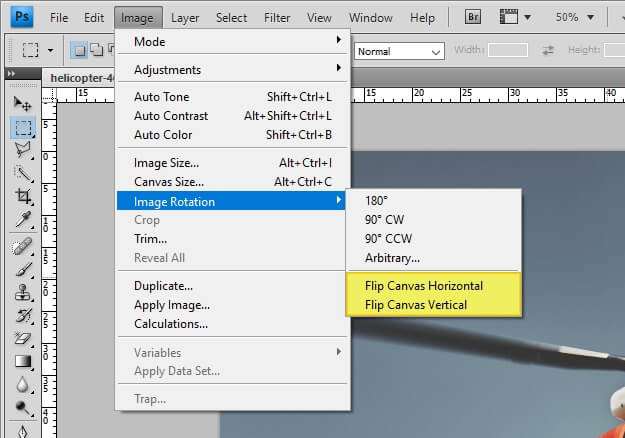Click the Photoshop Ps logo icon
The height and width of the screenshot is (438, 625).
tap(22, 17)
